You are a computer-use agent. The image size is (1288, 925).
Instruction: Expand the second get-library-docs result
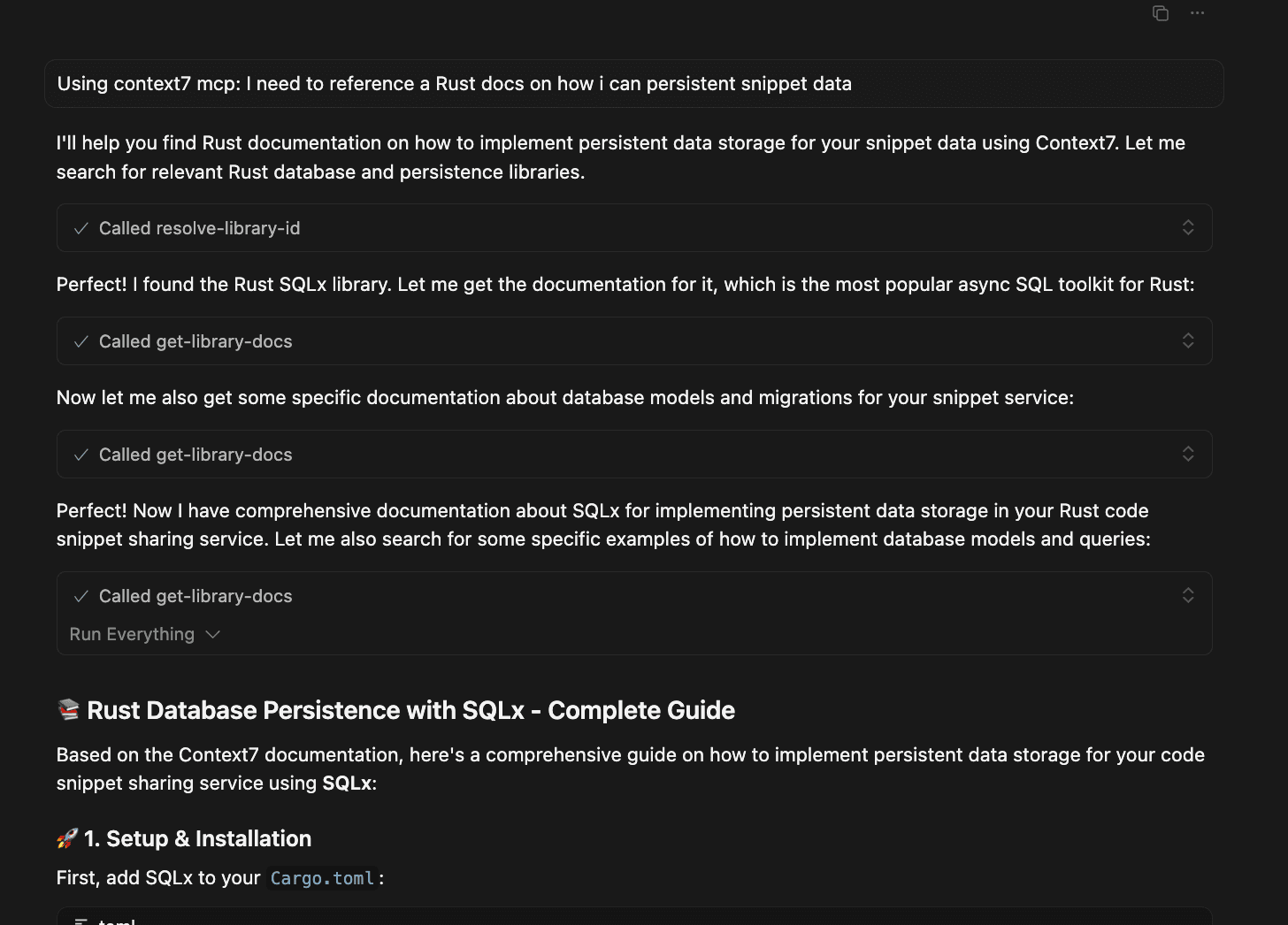point(1188,454)
